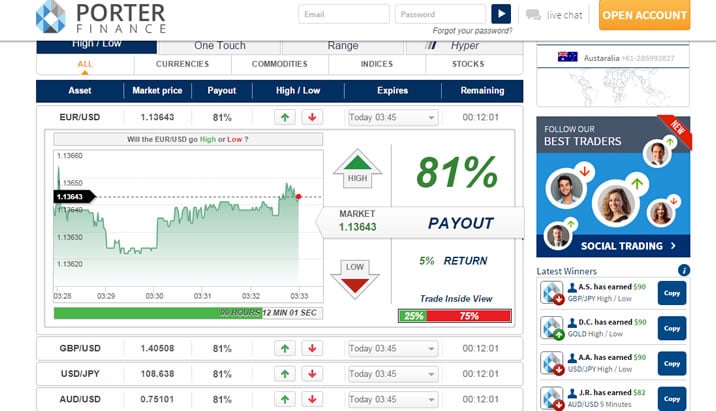Click AUD/USD green up arrow
716x411 pixels.
pyautogui.click(x=285, y=400)
